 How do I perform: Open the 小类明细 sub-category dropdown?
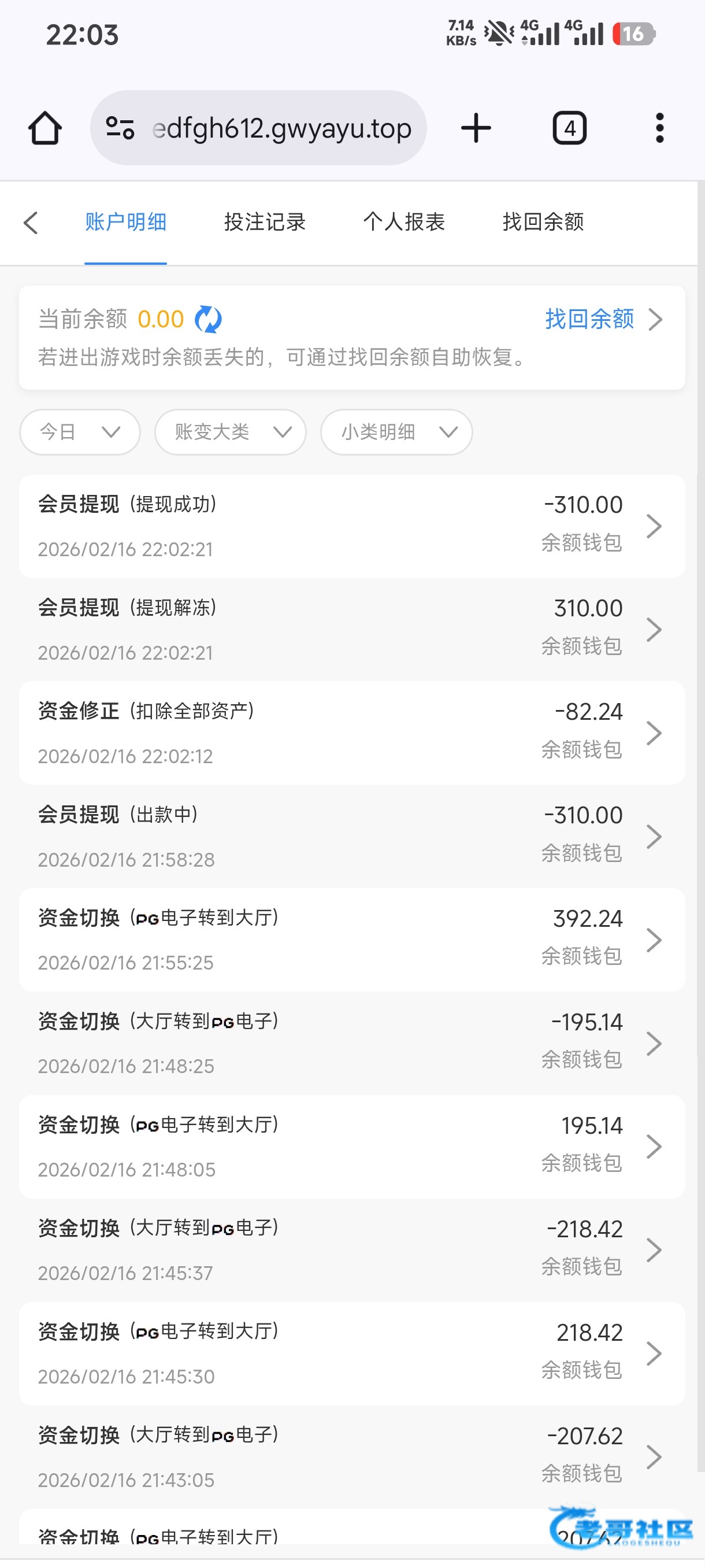[396, 432]
